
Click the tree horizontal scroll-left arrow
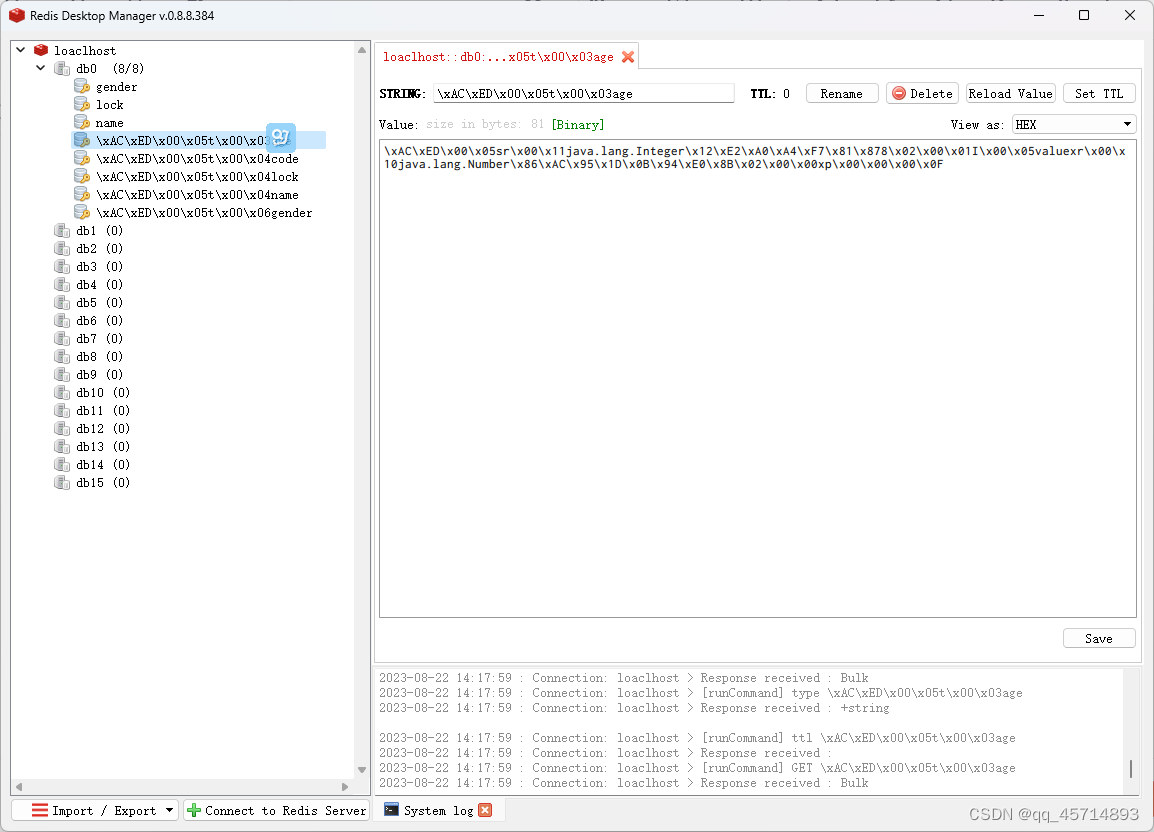point(18,786)
